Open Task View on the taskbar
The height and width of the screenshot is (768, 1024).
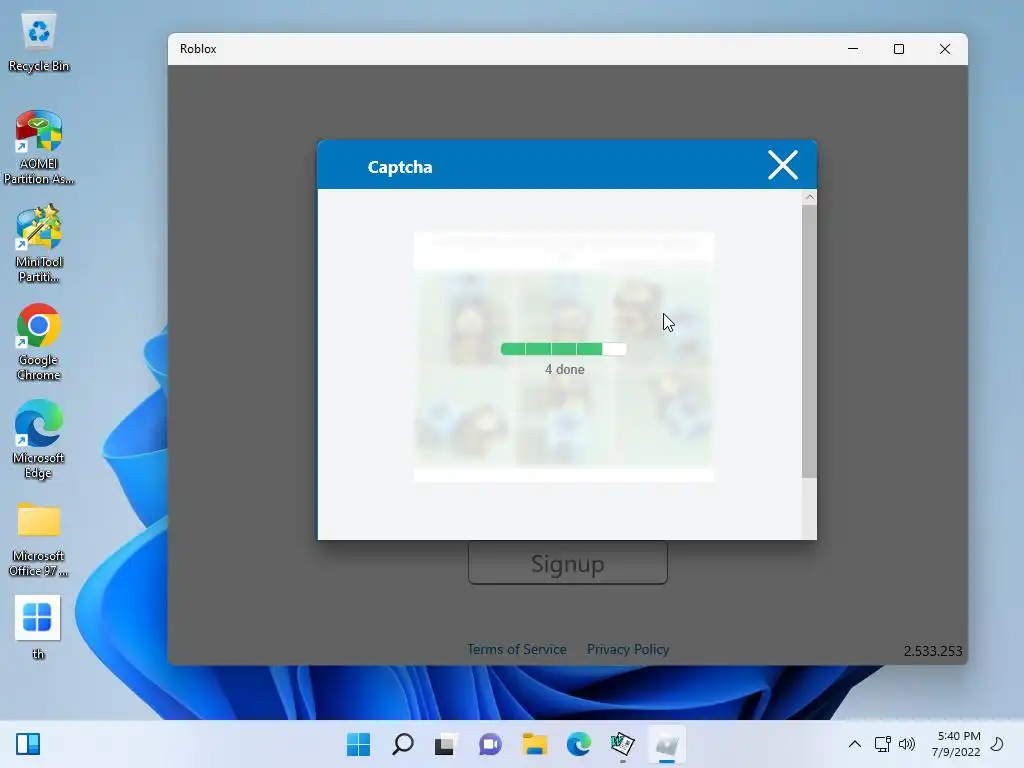click(446, 744)
